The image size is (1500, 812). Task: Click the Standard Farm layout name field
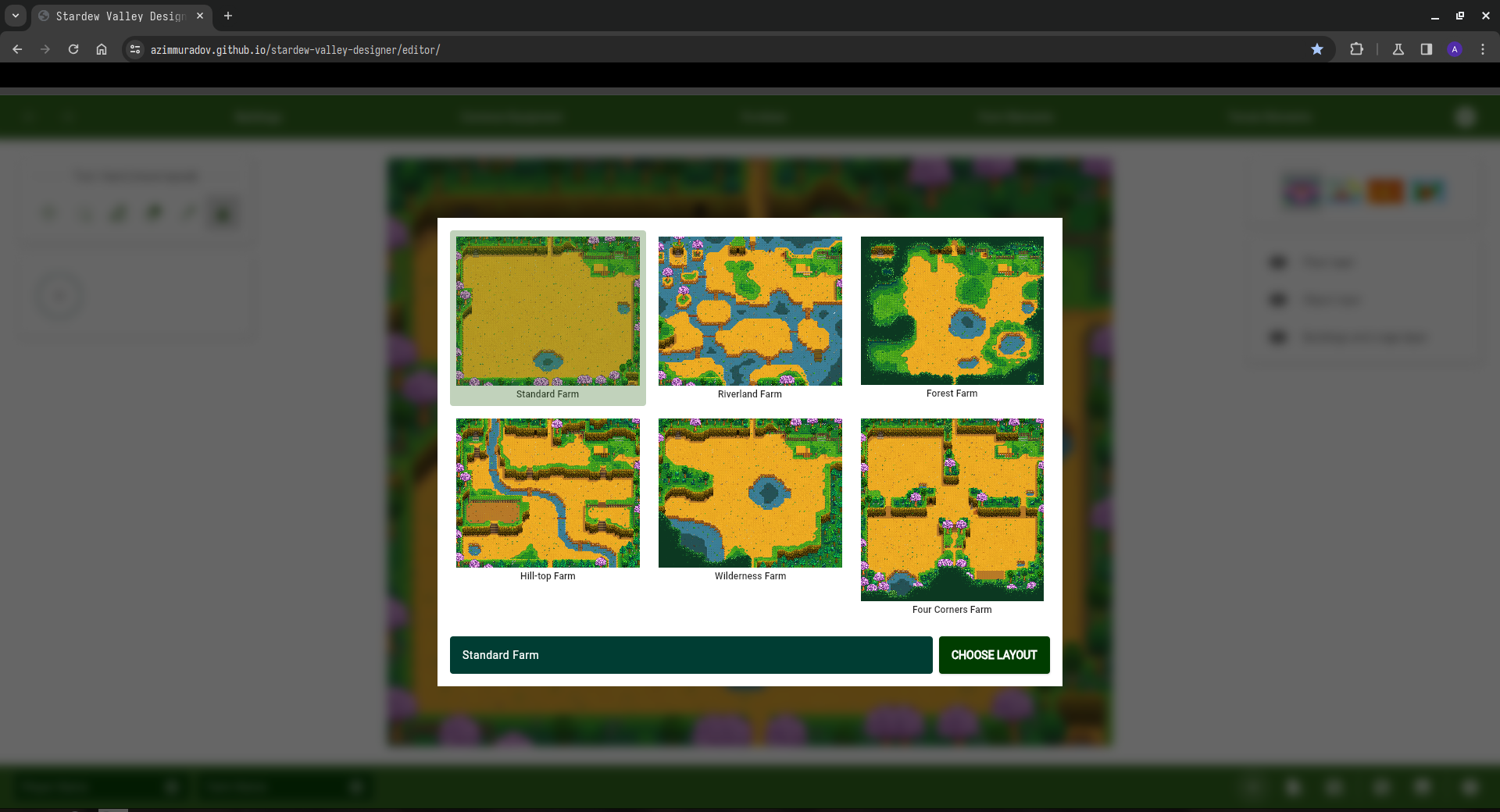click(x=691, y=655)
